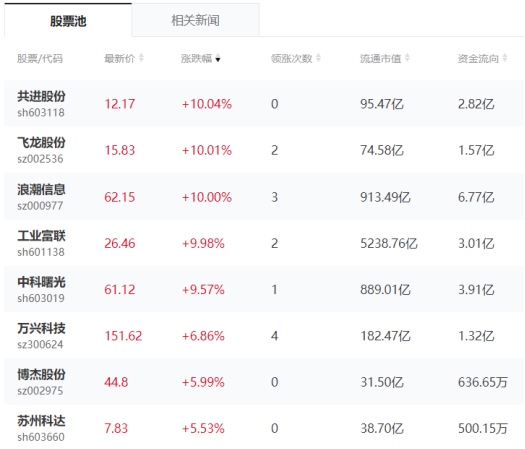
Task: Select stock code sh601138
Action: 41,252
